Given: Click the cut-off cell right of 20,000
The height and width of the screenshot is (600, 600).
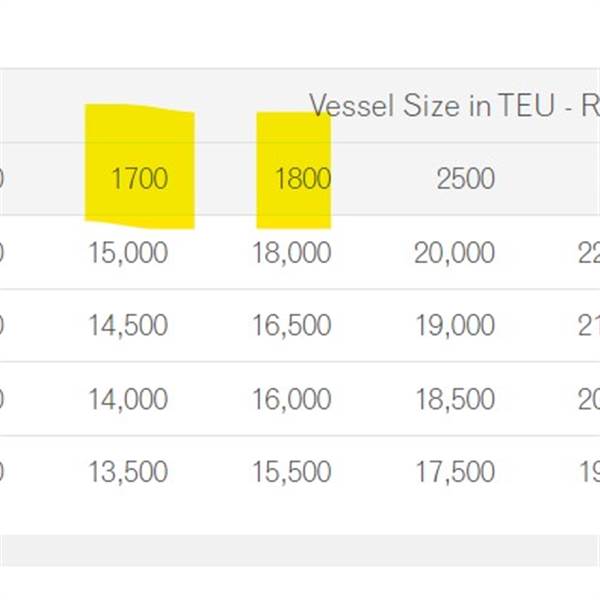Looking at the screenshot, I should tap(588, 253).
